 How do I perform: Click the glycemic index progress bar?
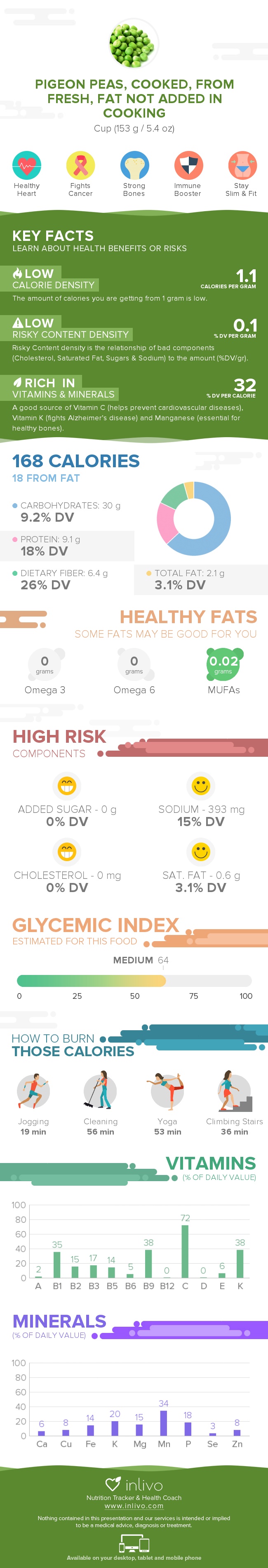pos(134,981)
